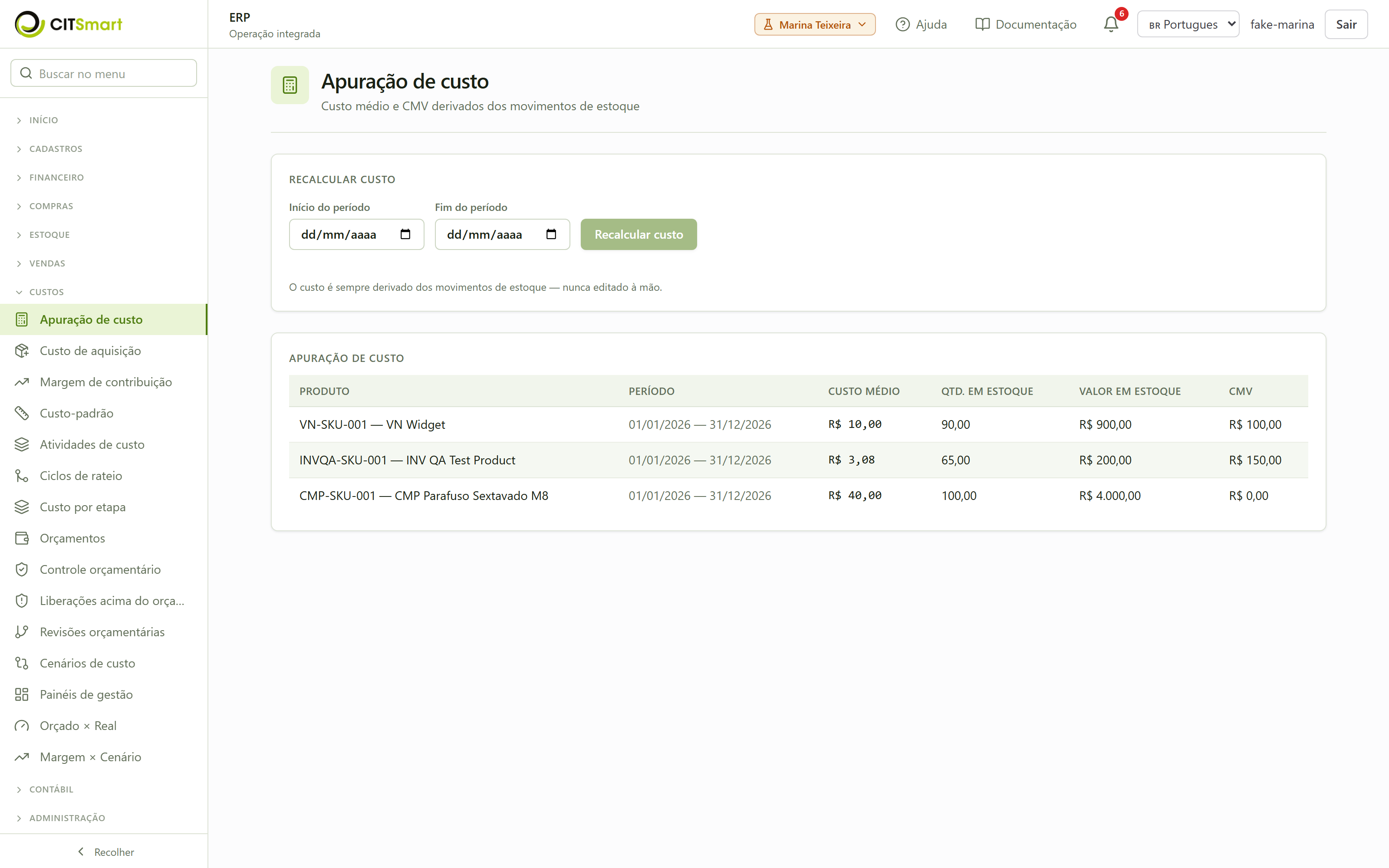Open Painéis de gestão dashboard icon

(x=22, y=695)
